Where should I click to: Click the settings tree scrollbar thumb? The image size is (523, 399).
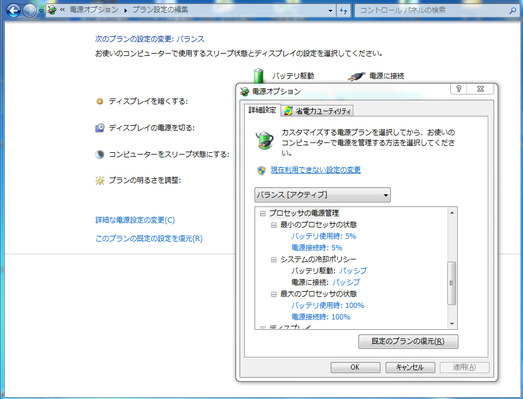click(452, 283)
